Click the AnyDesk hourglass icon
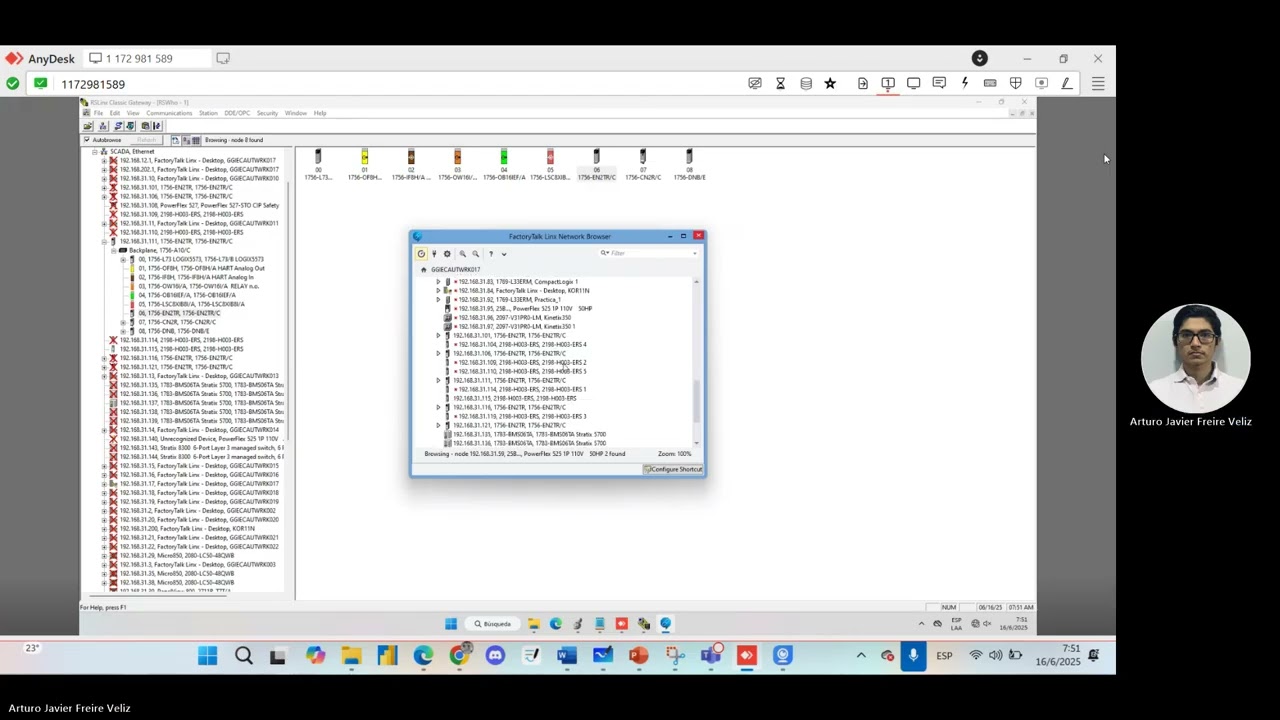The width and height of the screenshot is (1280, 720). (781, 84)
